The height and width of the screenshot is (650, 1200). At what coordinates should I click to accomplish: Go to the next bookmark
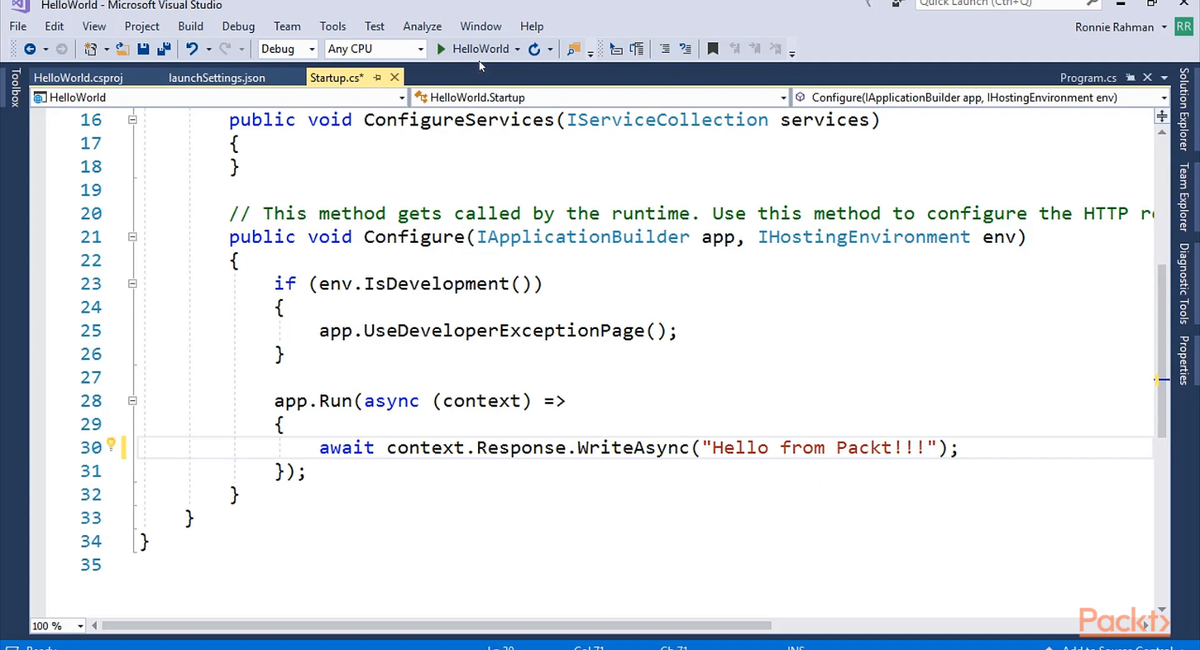click(755, 49)
